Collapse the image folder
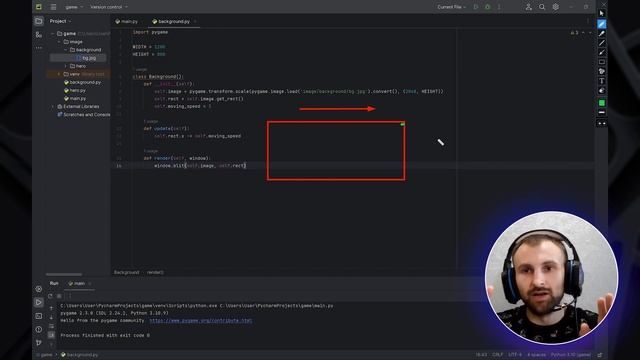 (x=59, y=42)
